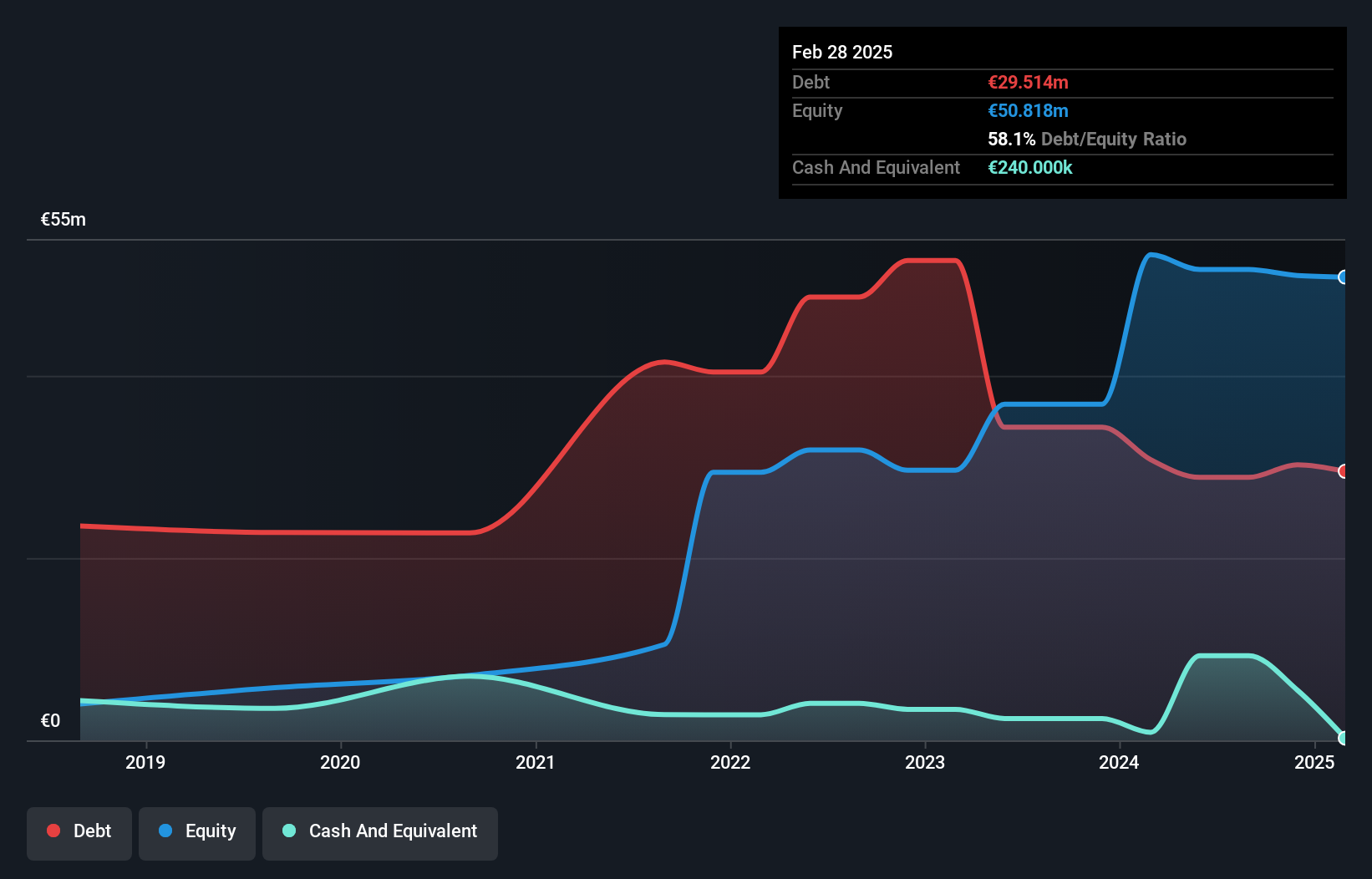Click the 58.1% Debt/Equity Ratio text

tap(1087, 139)
